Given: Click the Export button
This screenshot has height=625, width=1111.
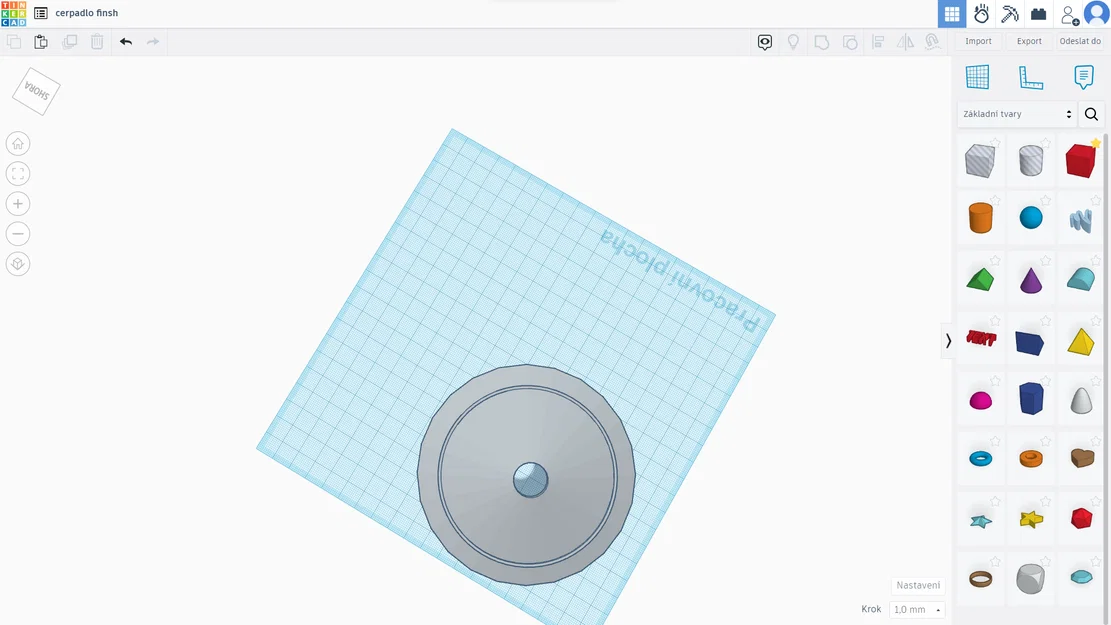Looking at the screenshot, I should coord(1029,41).
